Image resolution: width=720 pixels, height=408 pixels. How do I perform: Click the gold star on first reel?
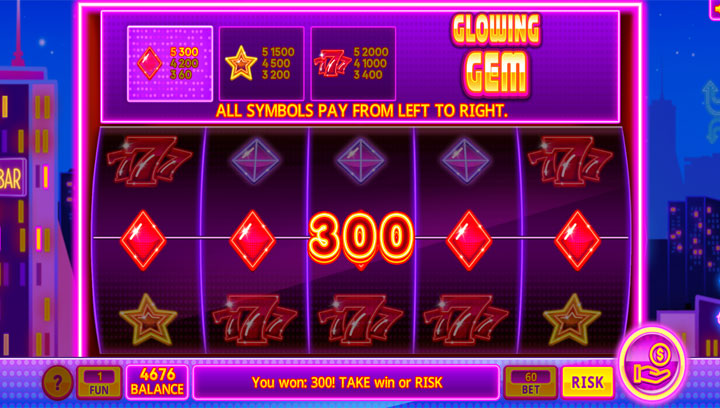click(148, 320)
